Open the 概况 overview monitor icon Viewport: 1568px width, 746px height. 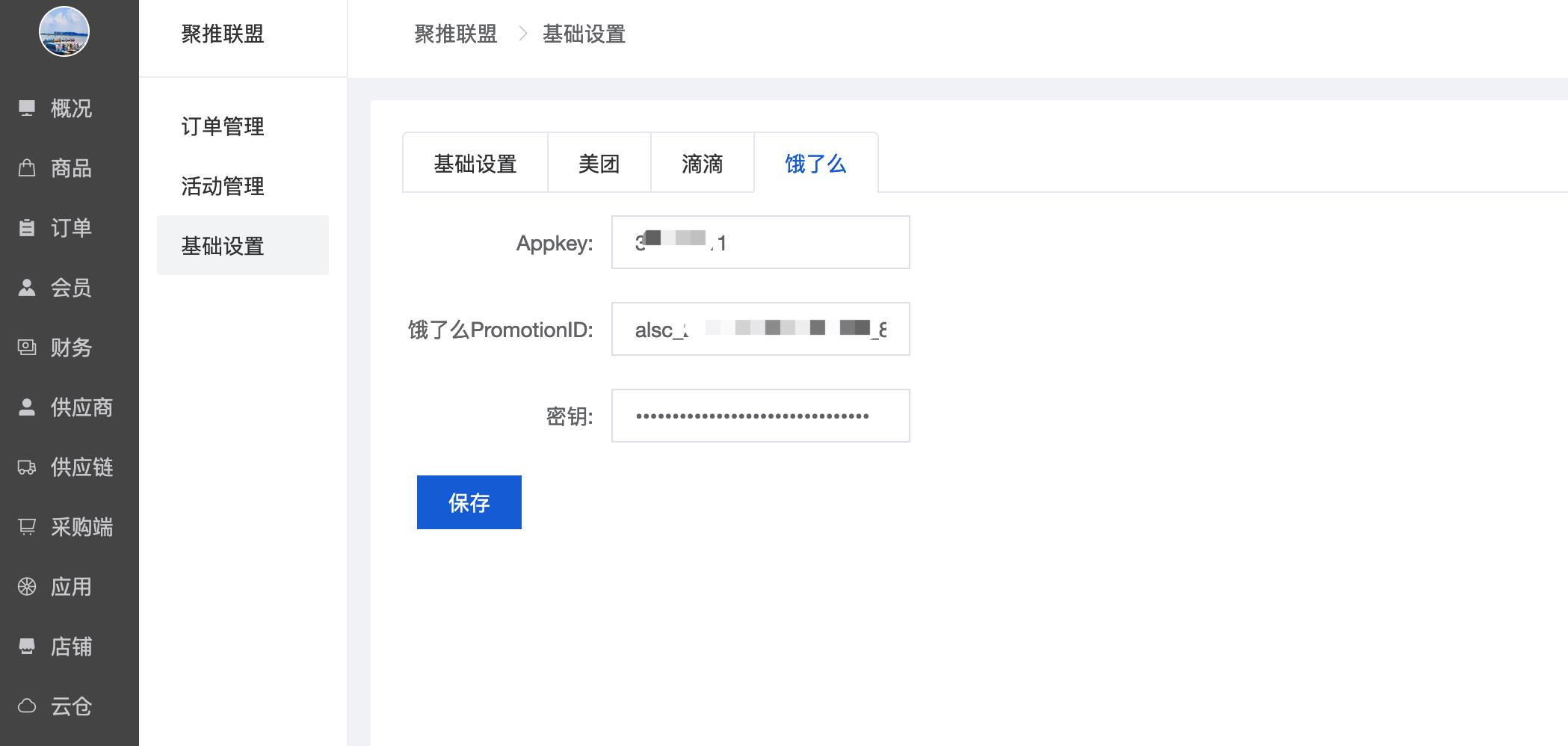coord(27,108)
